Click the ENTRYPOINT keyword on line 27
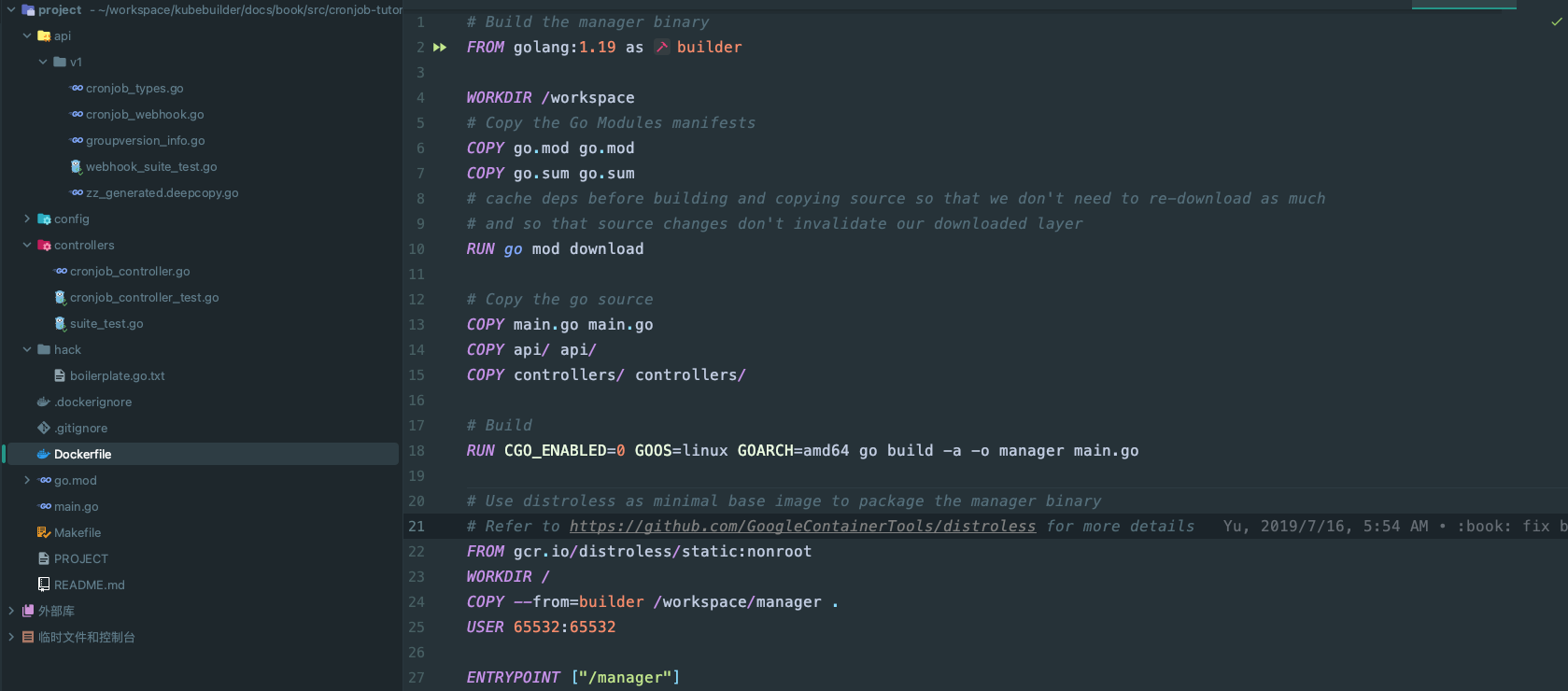 click(513, 677)
